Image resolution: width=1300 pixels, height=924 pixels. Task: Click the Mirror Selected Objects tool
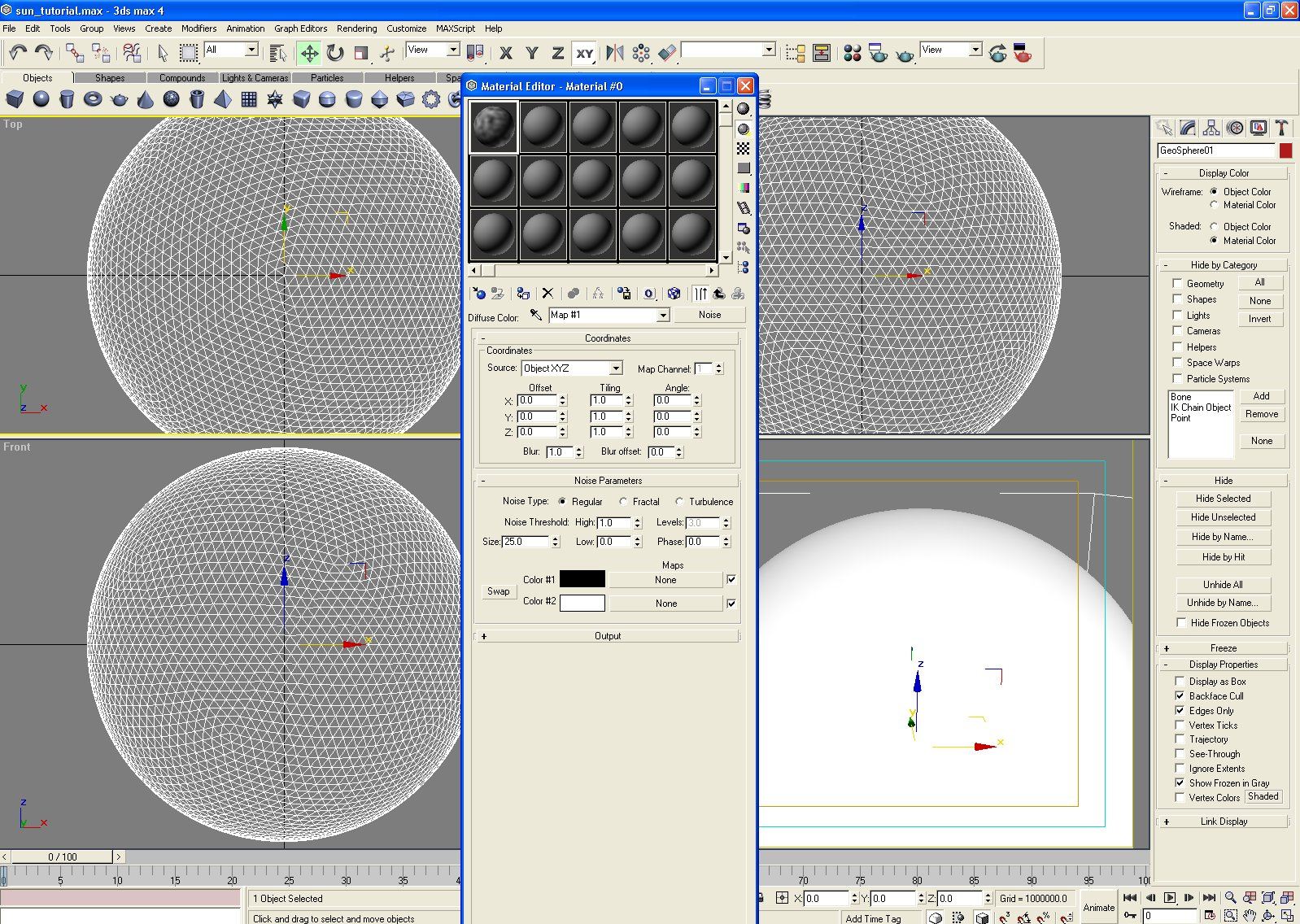(x=616, y=53)
